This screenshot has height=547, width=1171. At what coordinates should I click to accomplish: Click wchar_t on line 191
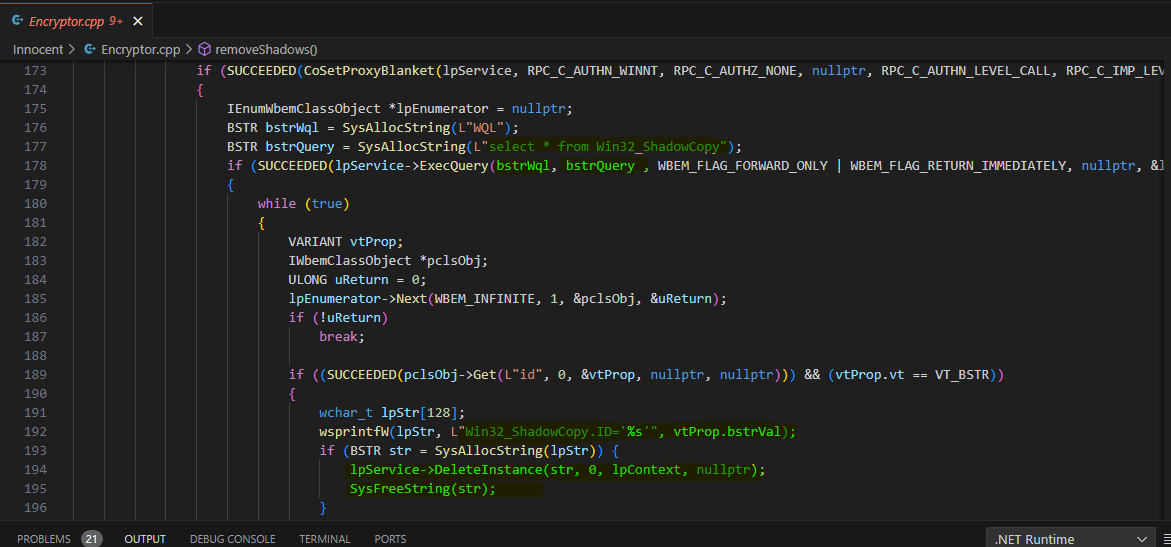[346, 412]
